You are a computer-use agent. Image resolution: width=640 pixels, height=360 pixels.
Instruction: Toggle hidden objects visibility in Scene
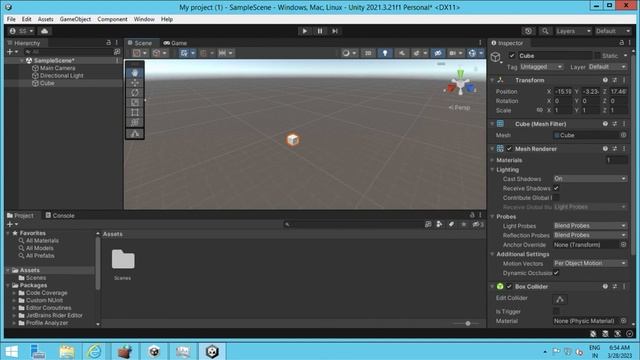[x=438, y=53]
